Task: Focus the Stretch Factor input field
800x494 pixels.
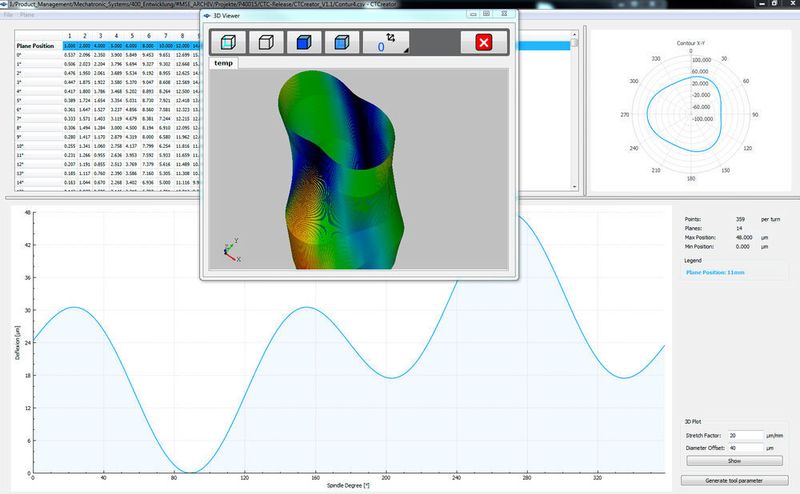Action: pos(745,435)
